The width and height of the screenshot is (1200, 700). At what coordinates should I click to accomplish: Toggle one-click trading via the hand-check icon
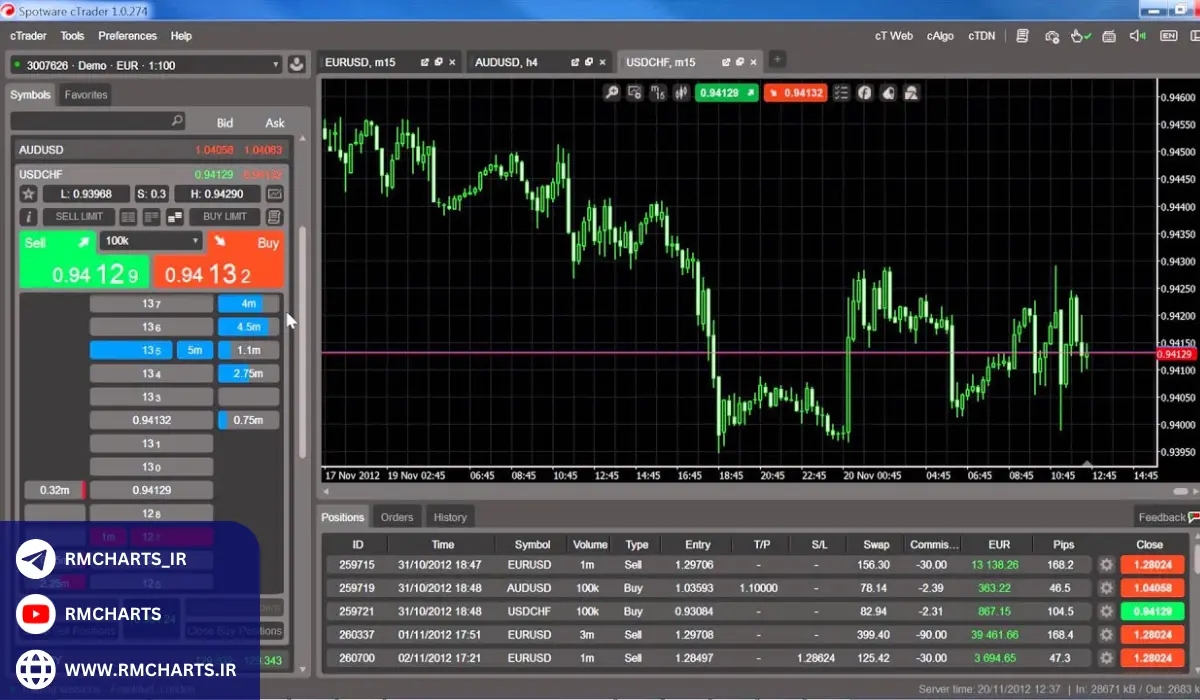[x=1080, y=36]
